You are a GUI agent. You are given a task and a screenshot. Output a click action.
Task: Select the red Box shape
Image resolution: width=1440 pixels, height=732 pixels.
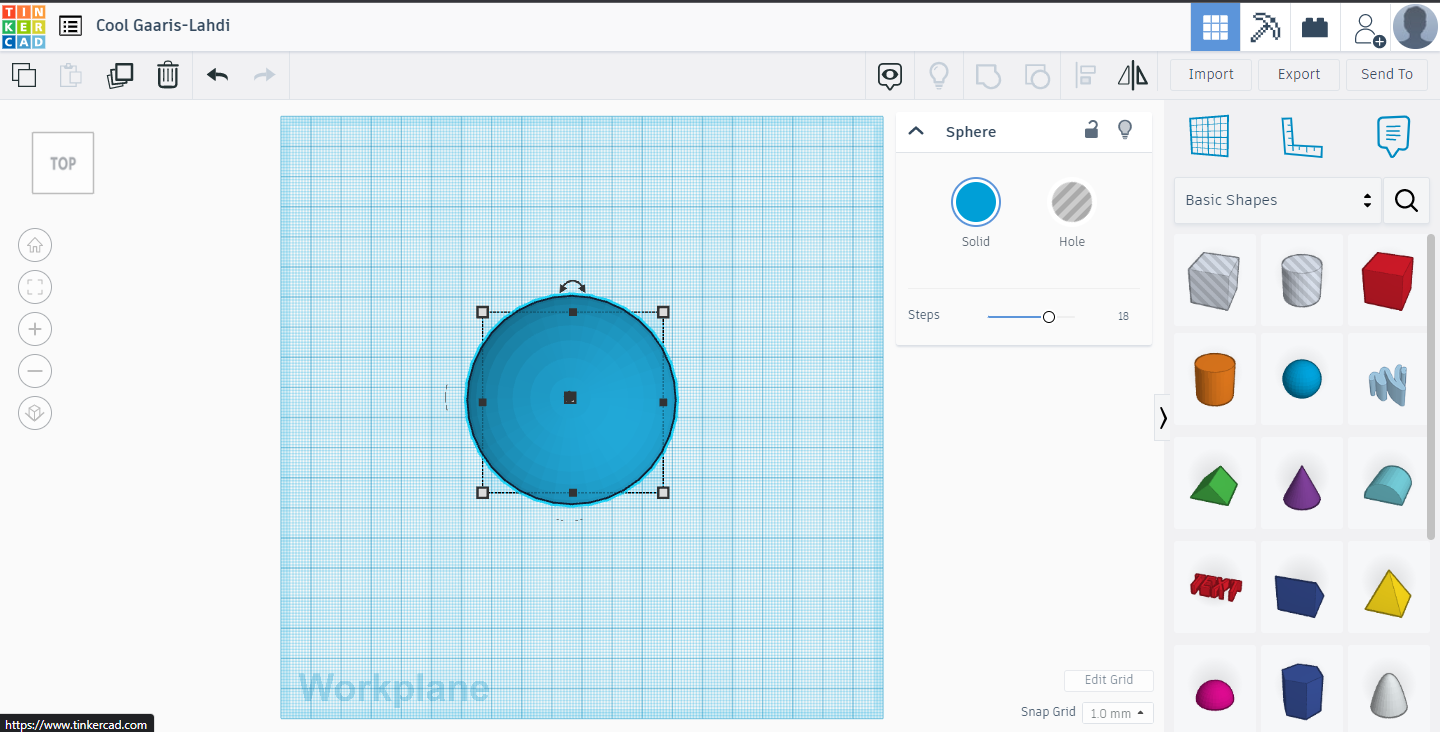click(1387, 280)
